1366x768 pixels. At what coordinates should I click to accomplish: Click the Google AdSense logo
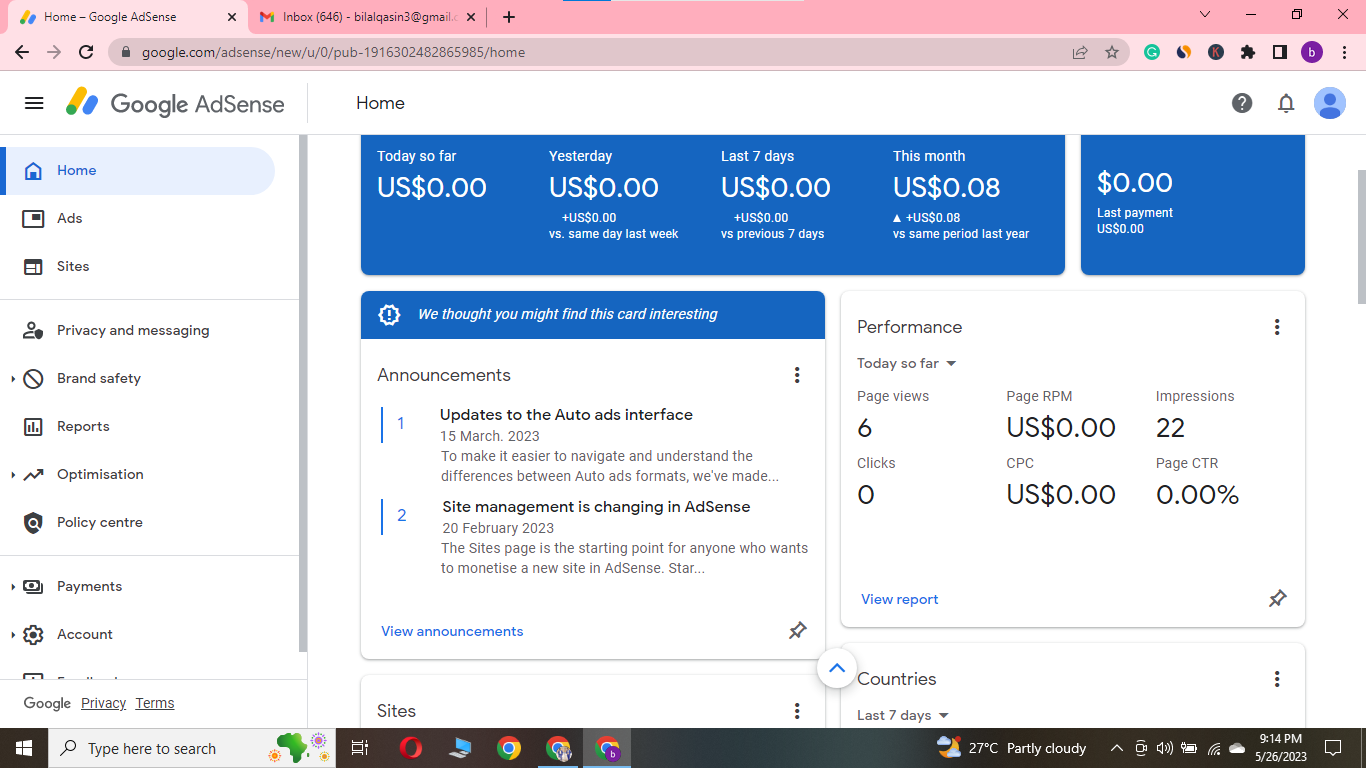pos(175,103)
